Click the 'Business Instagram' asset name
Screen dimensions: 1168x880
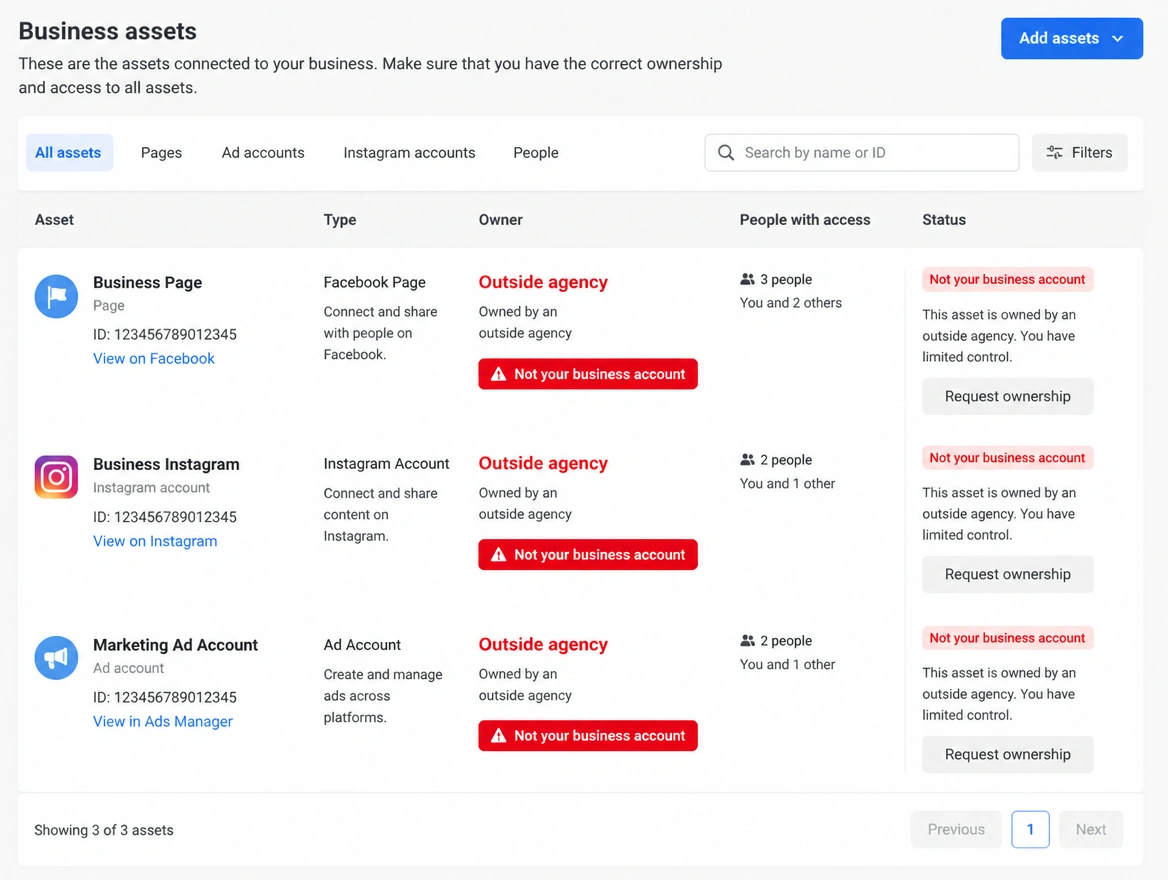point(166,464)
